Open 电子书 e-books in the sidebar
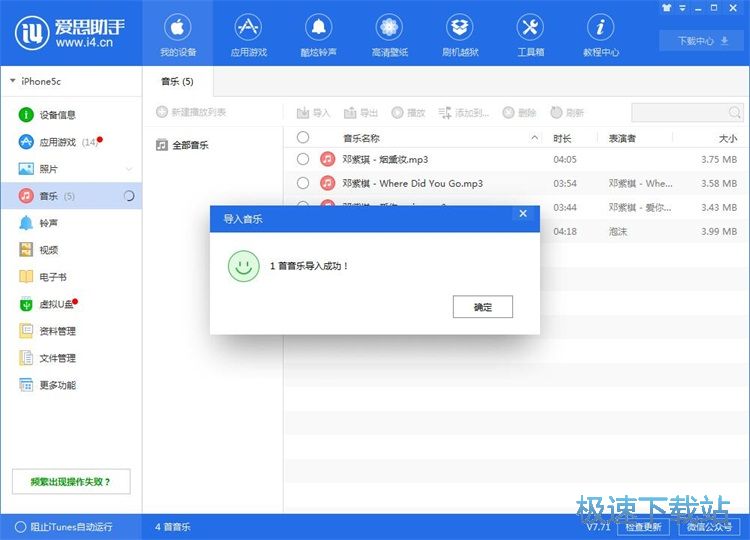The width and height of the screenshot is (750, 540). pos(71,276)
